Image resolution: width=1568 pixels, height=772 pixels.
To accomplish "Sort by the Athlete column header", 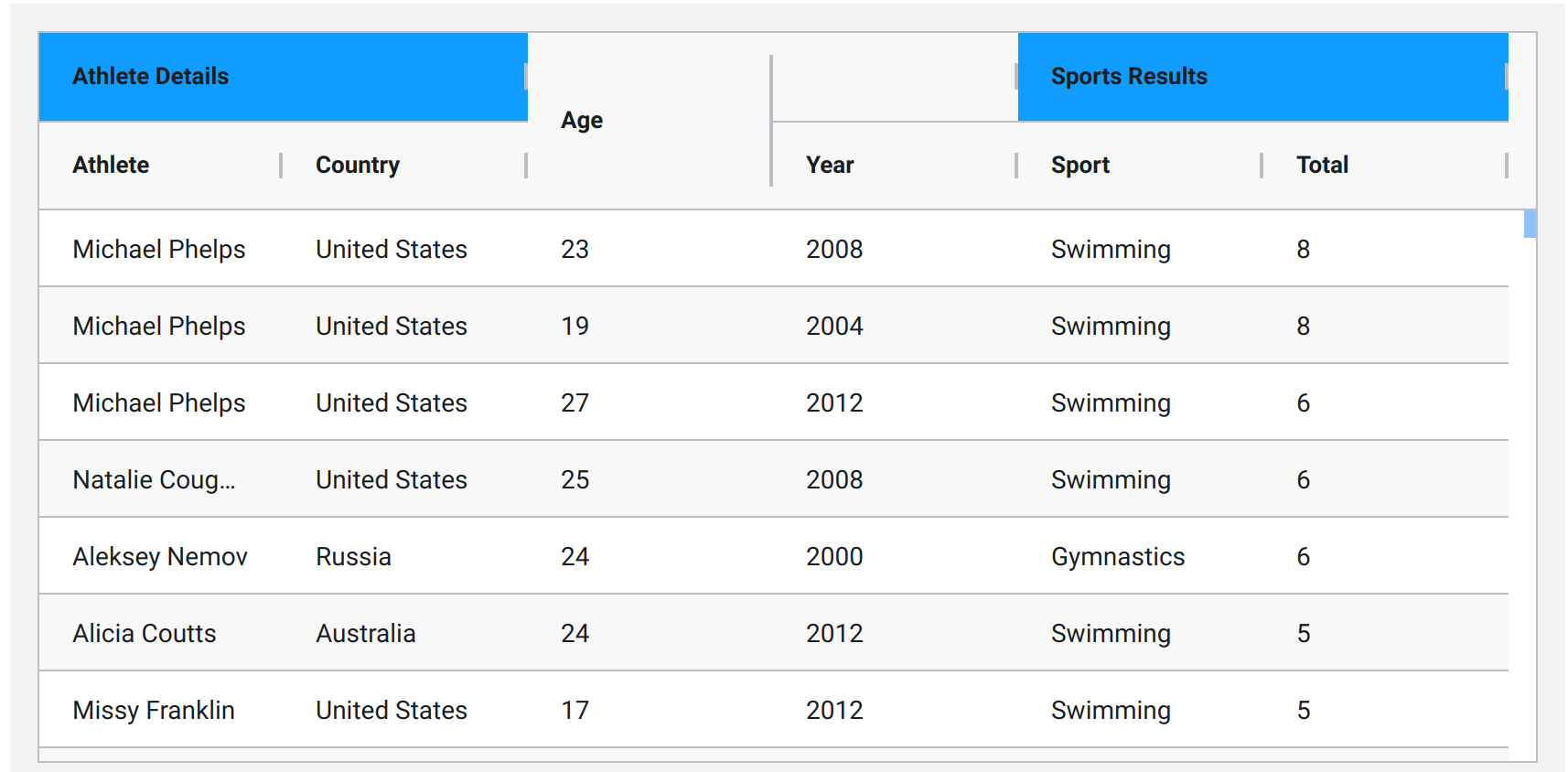I will pos(112,166).
